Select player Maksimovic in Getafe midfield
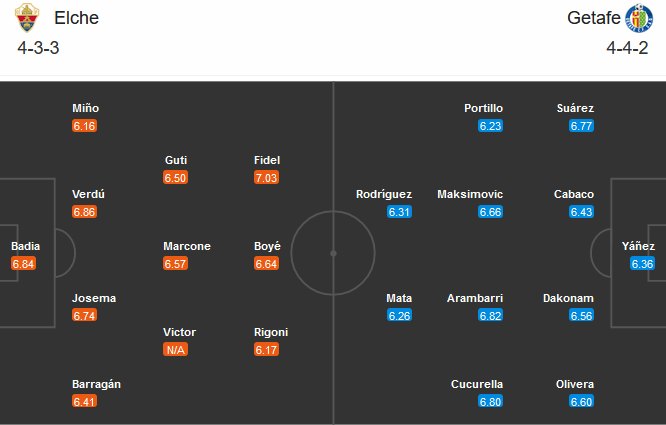 coord(470,194)
